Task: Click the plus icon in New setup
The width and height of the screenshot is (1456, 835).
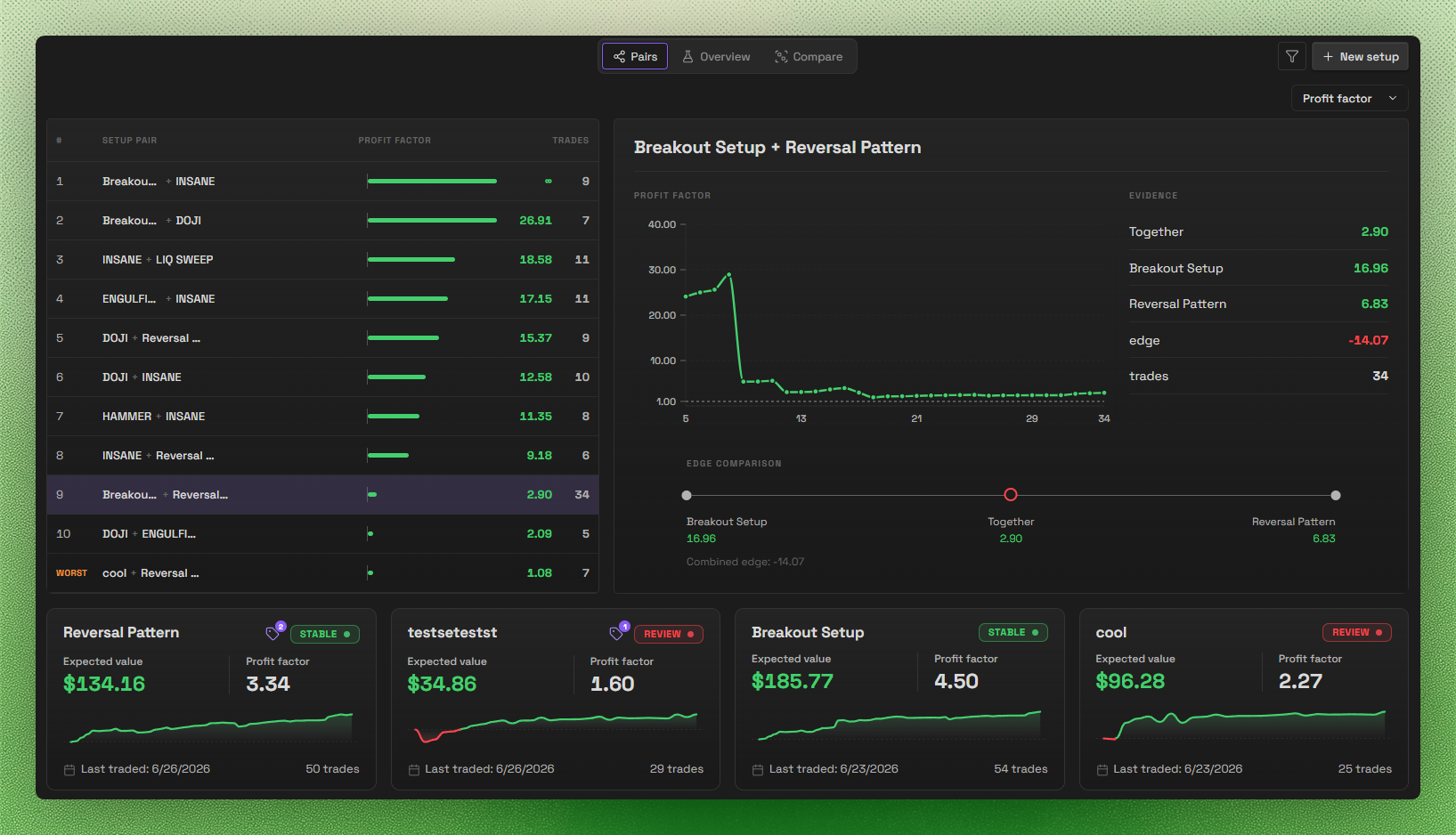Action: pyautogui.click(x=1328, y=56)
